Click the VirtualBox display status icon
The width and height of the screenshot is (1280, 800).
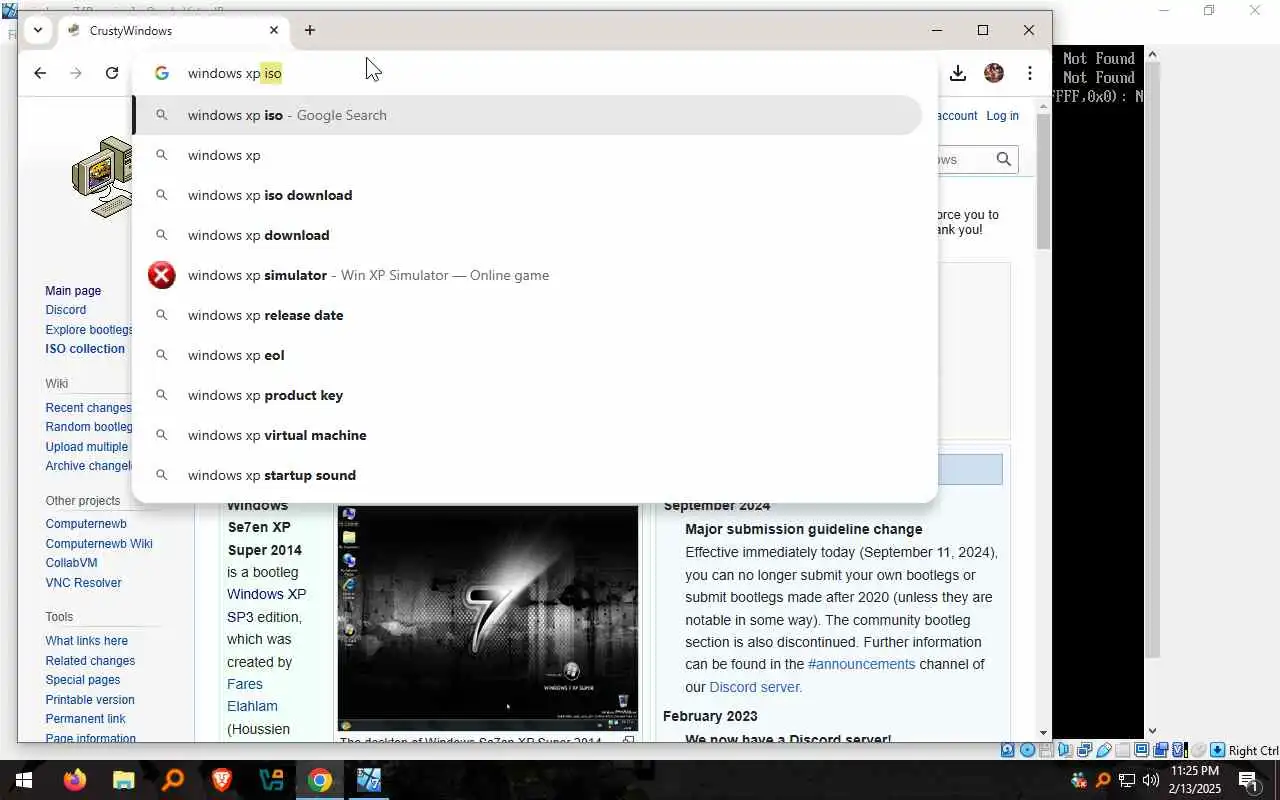(1141, 750)
